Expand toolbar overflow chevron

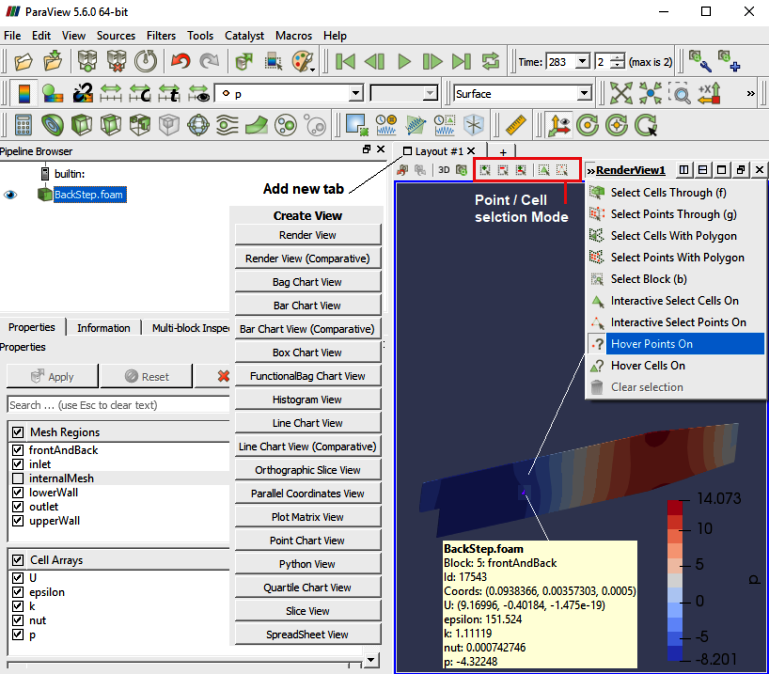[x=750, y=93]
